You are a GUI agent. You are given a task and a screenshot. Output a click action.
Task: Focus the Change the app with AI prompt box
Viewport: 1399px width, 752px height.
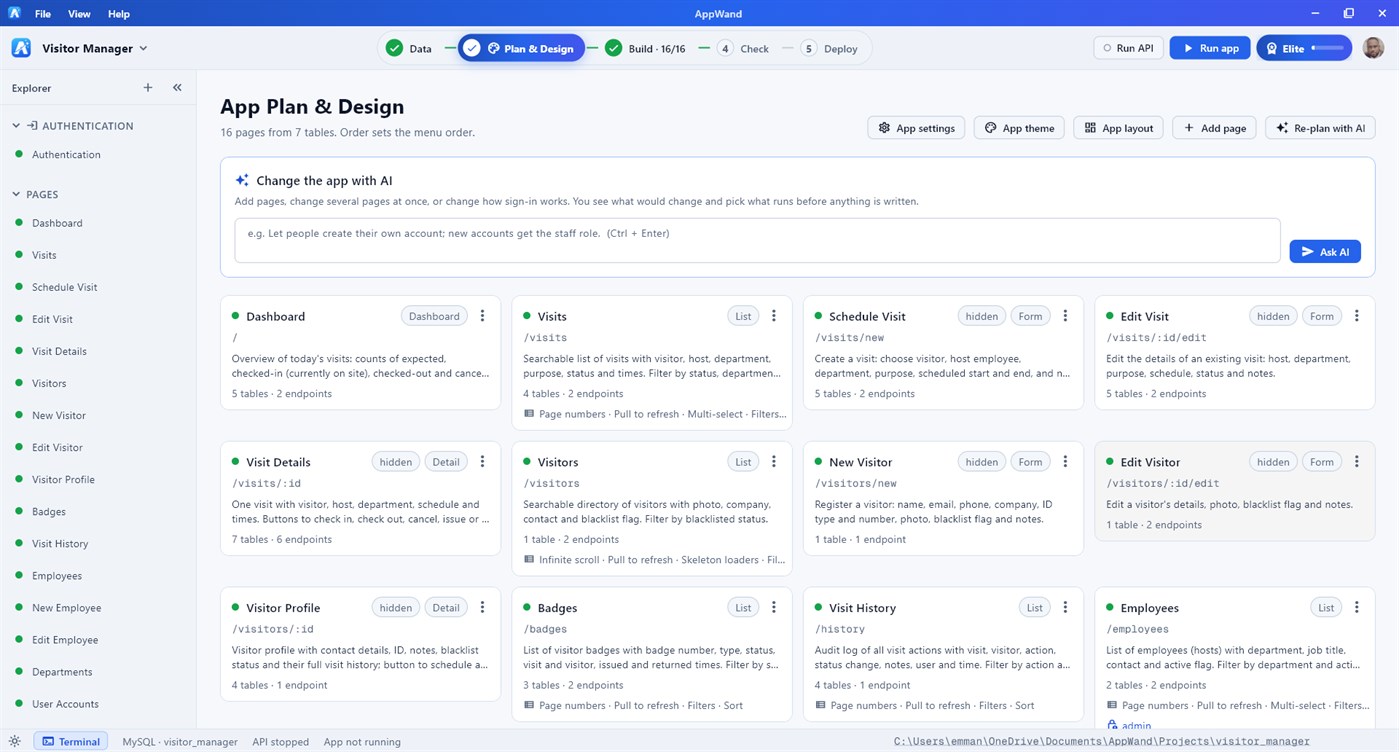[x=757, y=241]
